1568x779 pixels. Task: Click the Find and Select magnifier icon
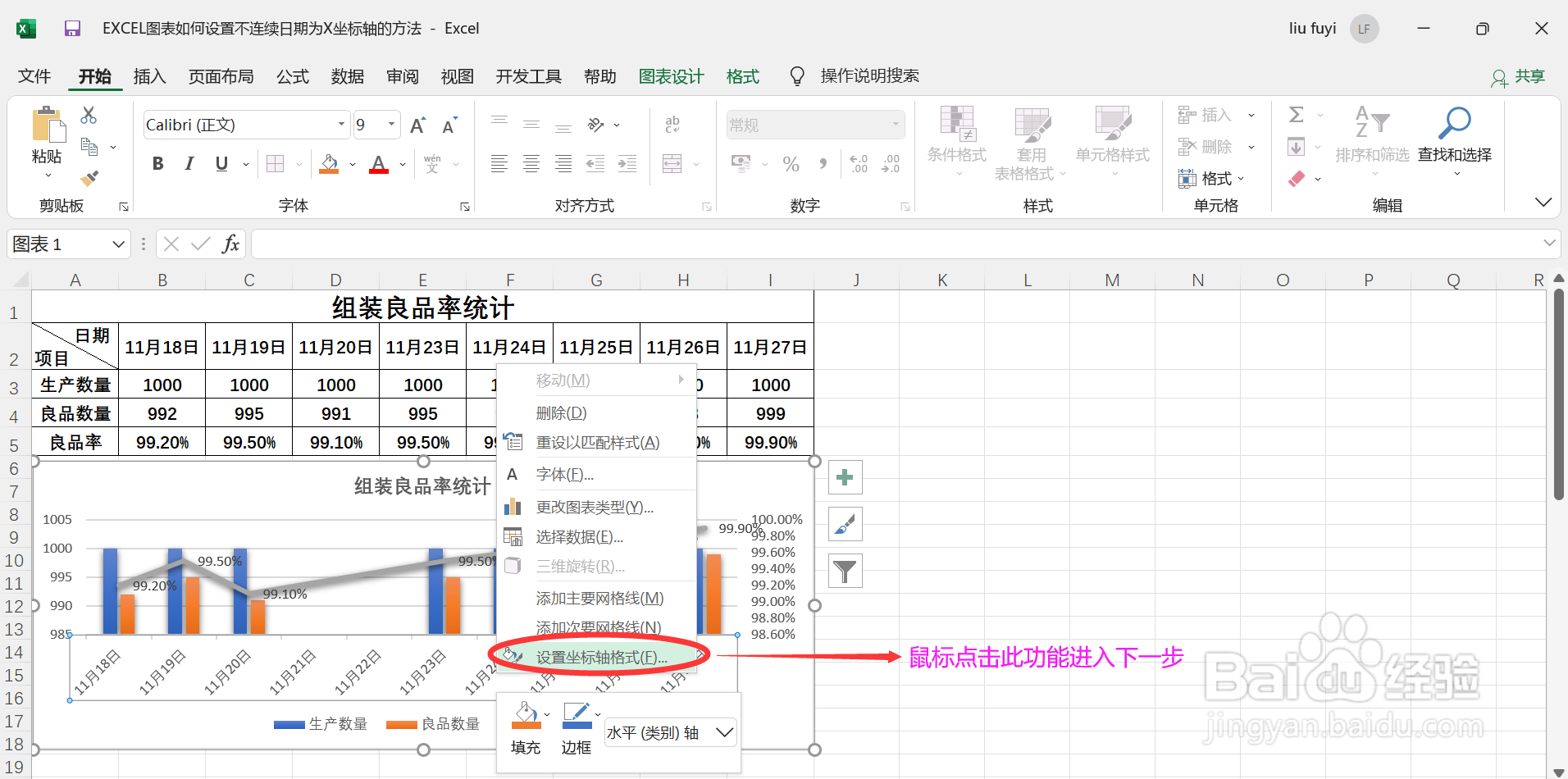coord(1455,123)
